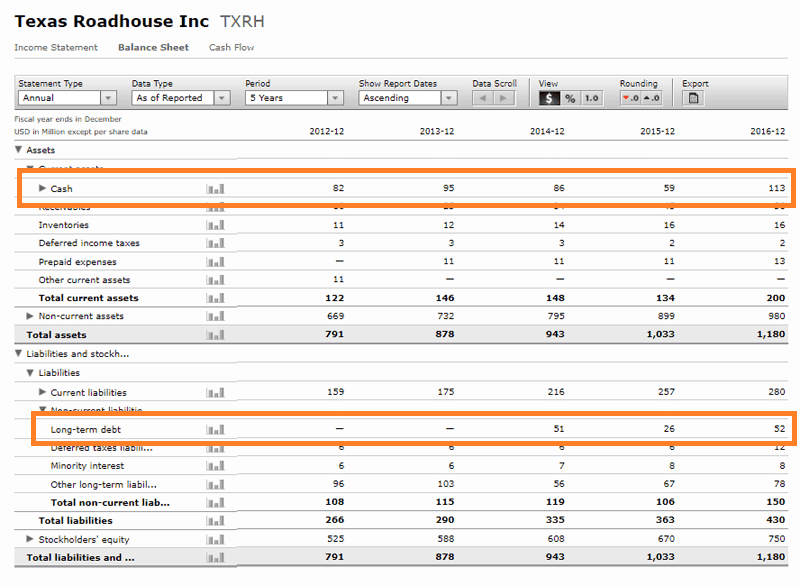Image resolution: width=800 pixels, height=586 pixels.
Task: Expand the Cash row
Action: [42, 188]
